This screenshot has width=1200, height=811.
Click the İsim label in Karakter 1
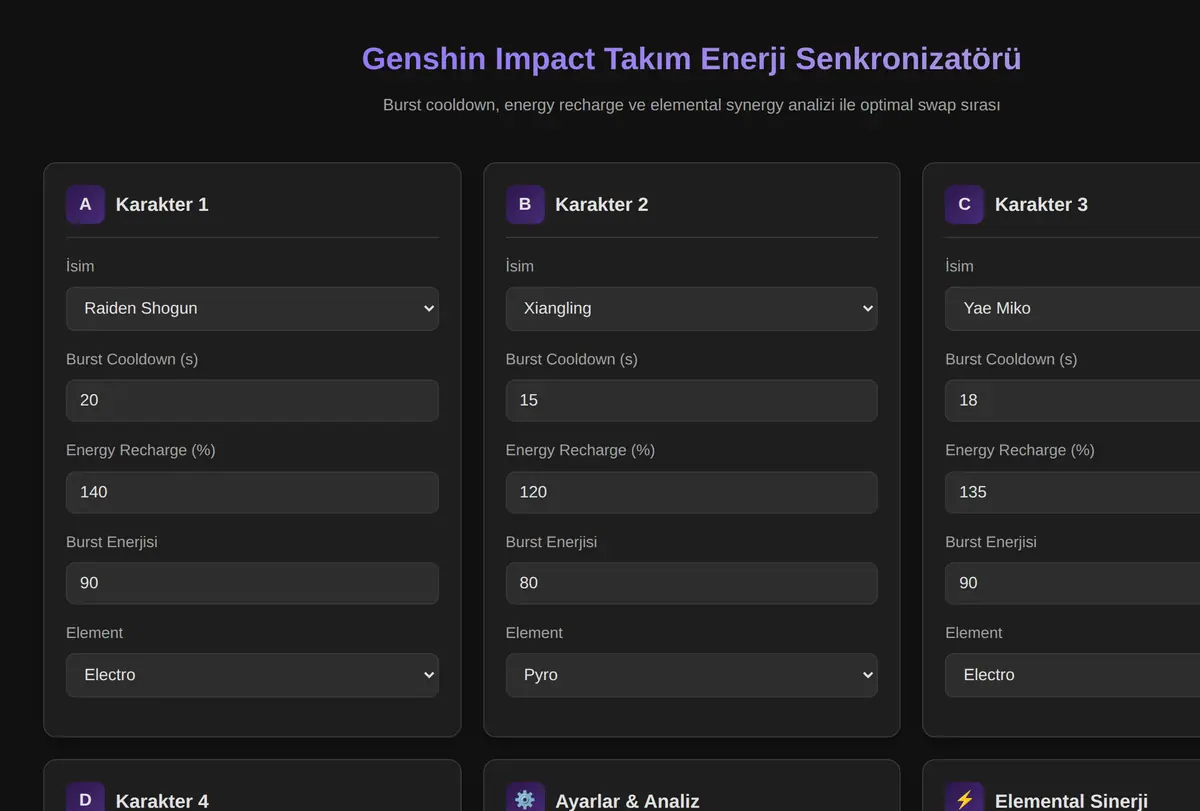(80, 266)
